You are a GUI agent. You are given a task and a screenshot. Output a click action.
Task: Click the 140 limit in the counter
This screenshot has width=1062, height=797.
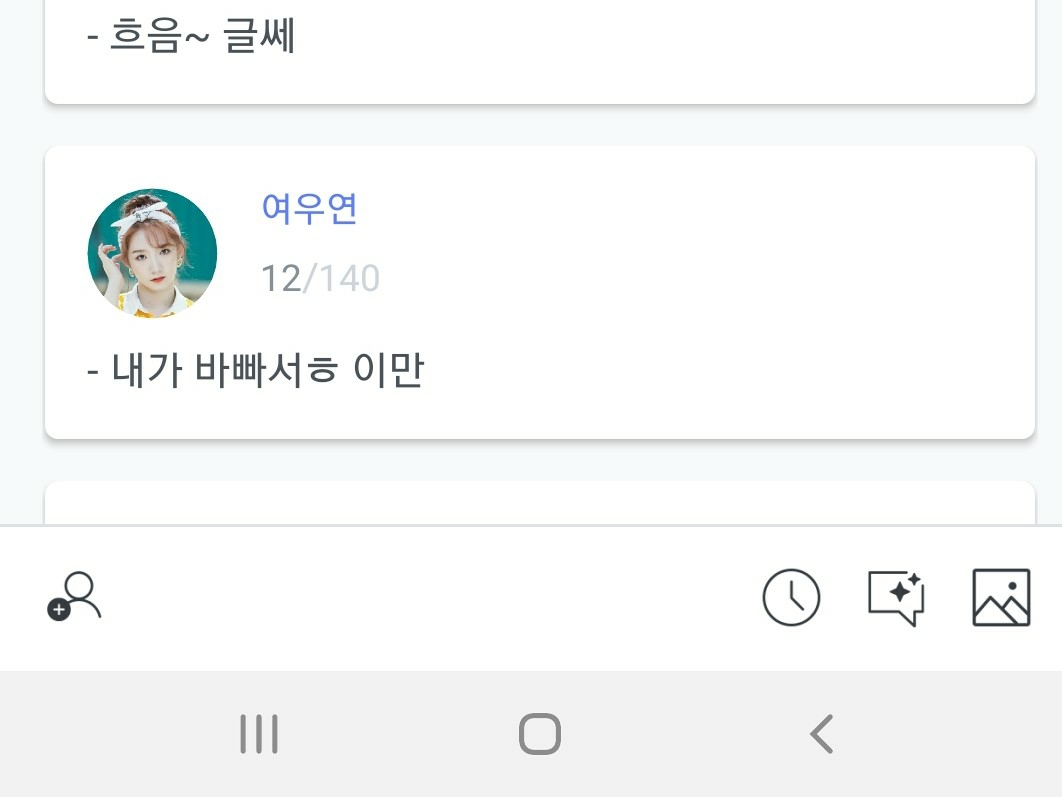tap(350, 278)
